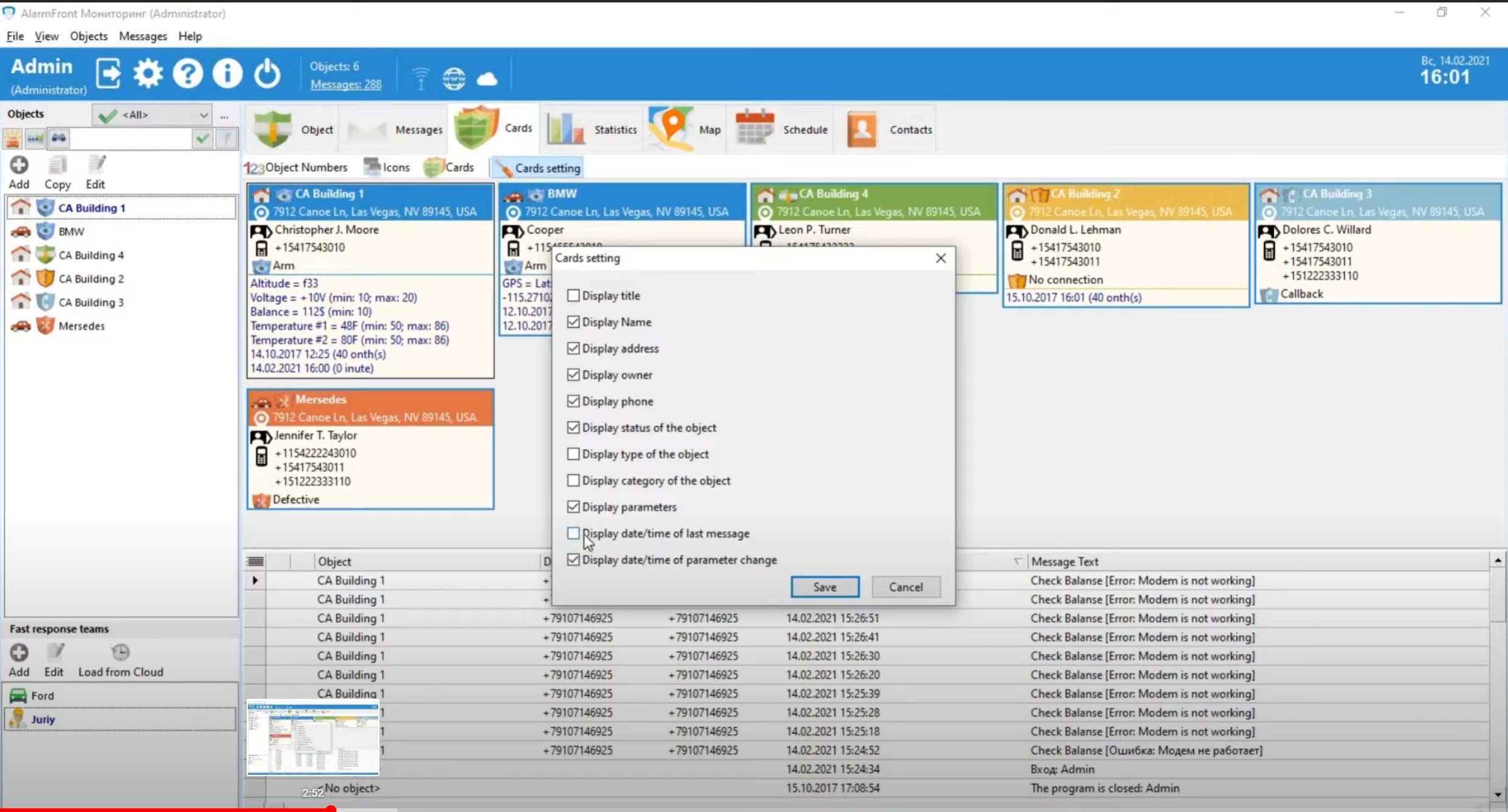Apply the search with green check button

coord(202,139)
